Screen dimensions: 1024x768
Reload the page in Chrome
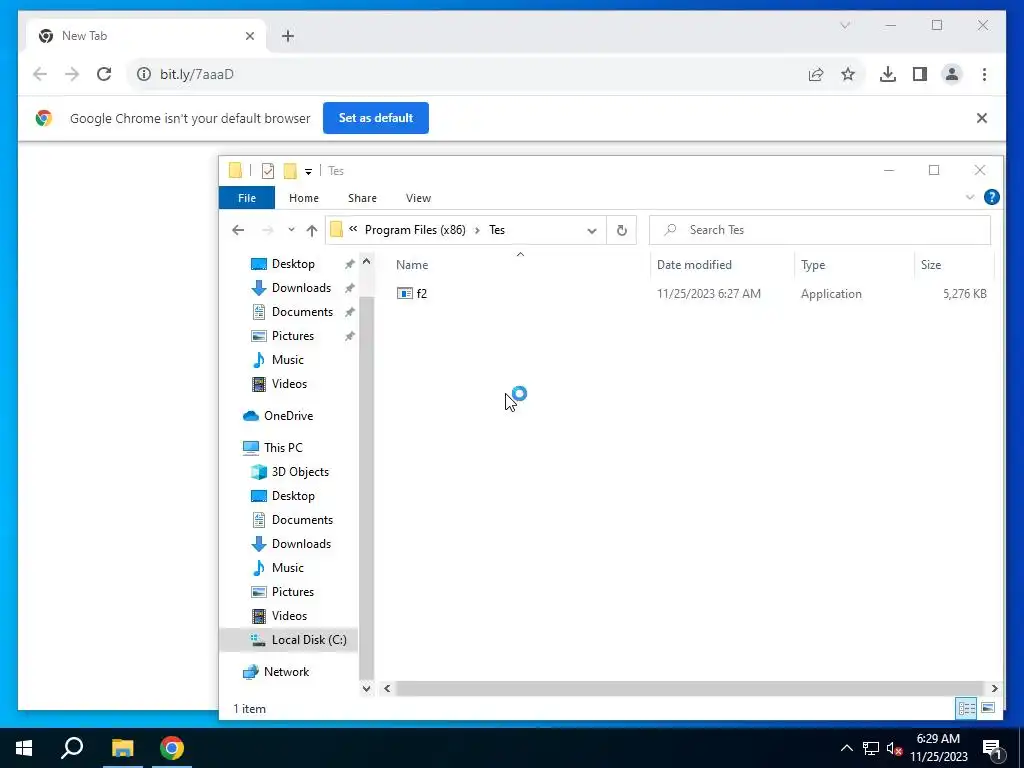(104, 74)
